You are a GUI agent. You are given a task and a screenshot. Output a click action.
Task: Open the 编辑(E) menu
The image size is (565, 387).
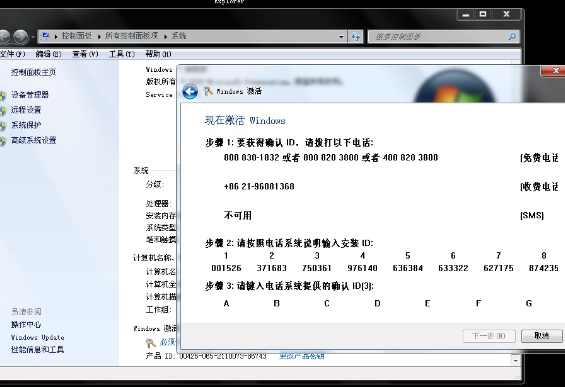pyautogui.click(x=48, y=54)
